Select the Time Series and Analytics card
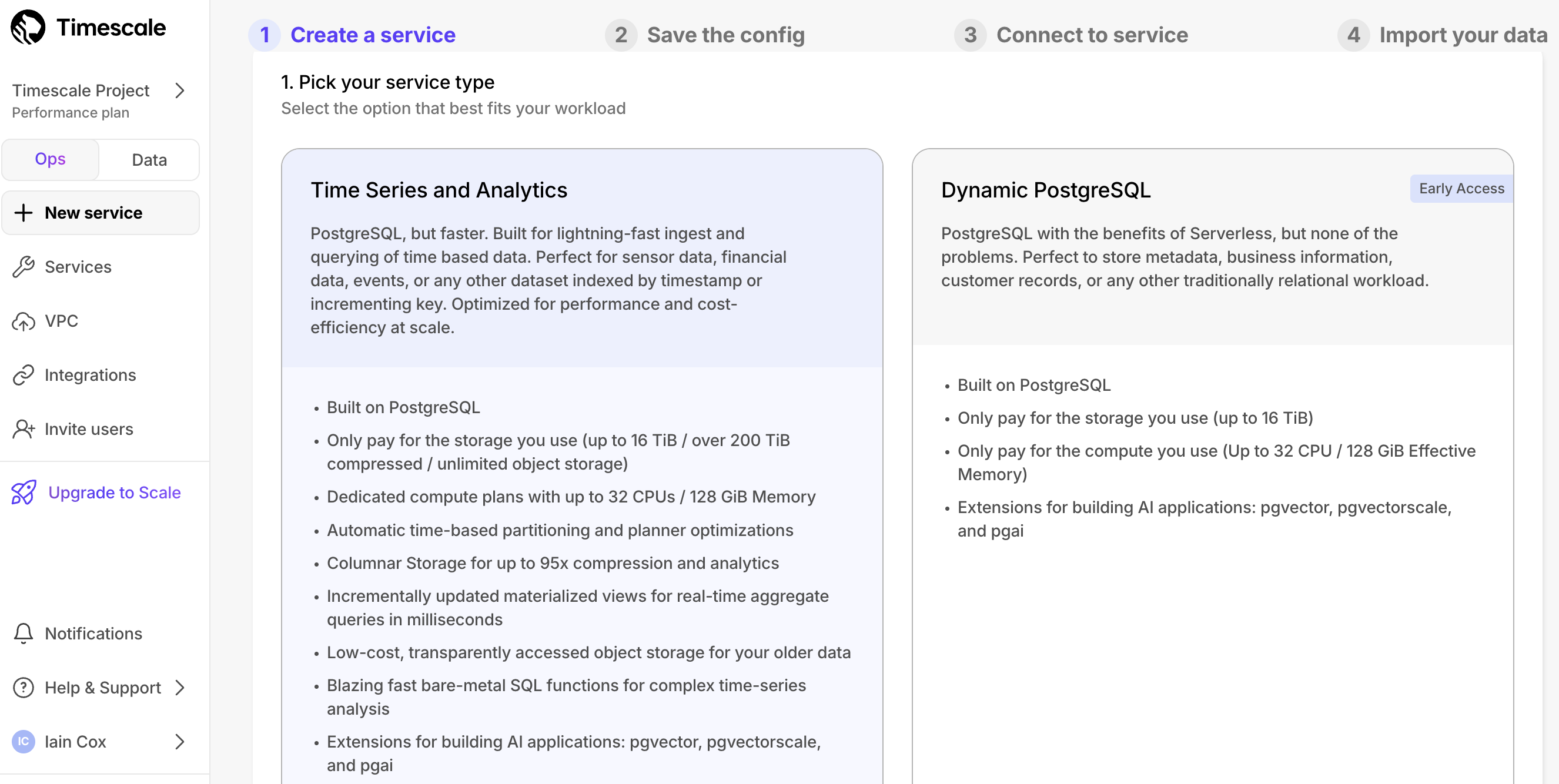This screenshot has height=784, width=1559. click(581, 466)
